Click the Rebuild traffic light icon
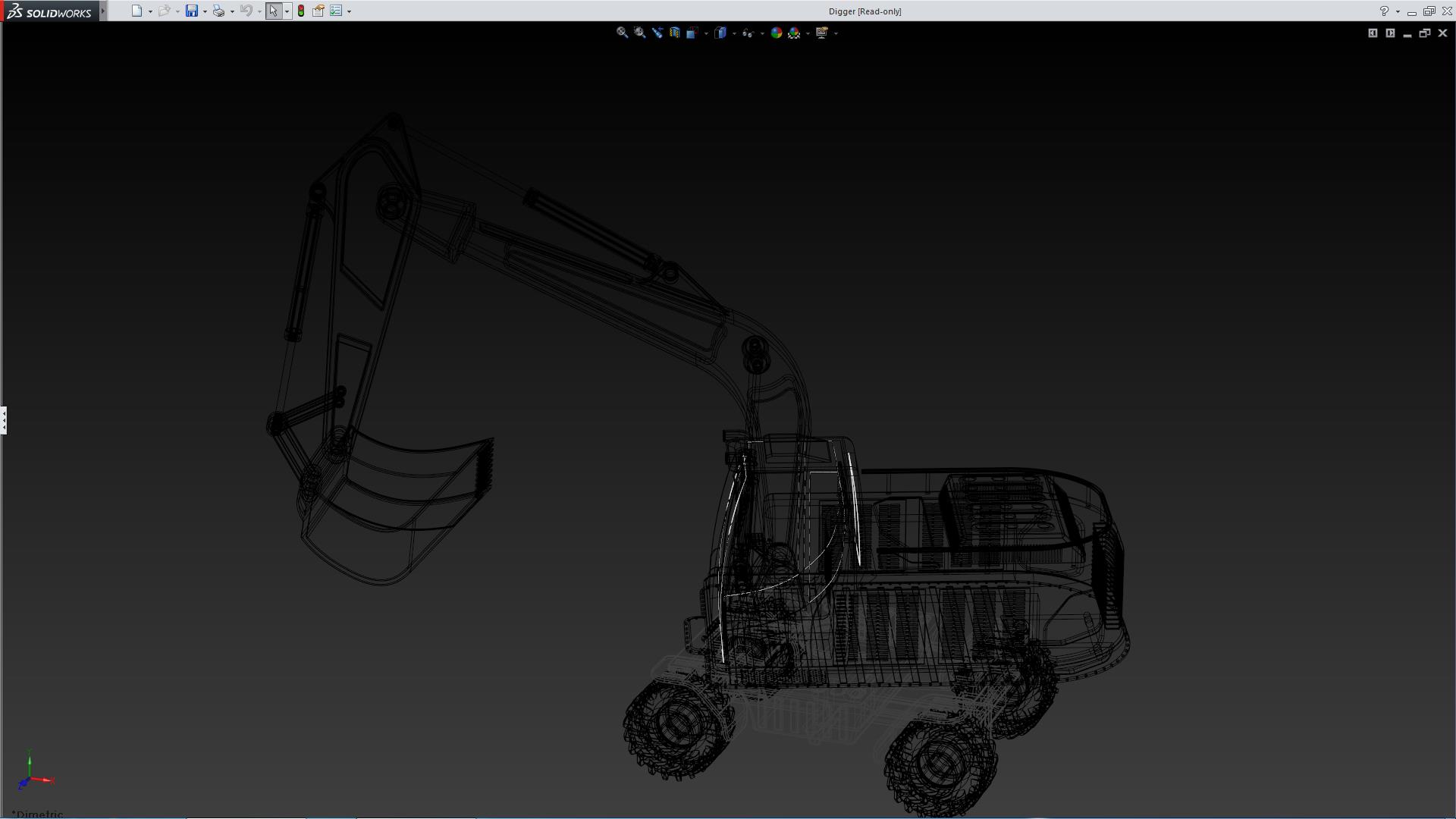This screenshot has height=819, width=1456. click(301, 11)
